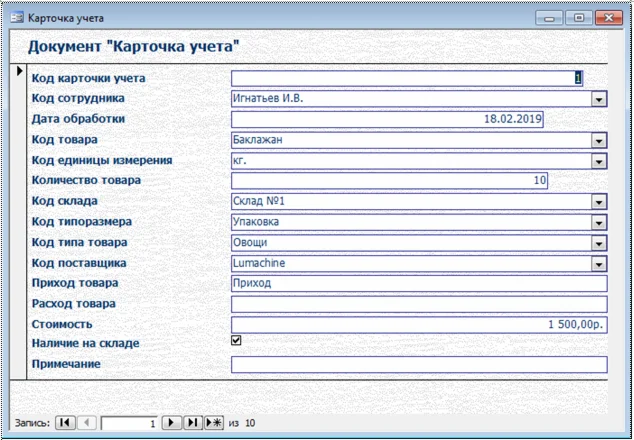Minimize the Карточка учета window

pos(549,18)
